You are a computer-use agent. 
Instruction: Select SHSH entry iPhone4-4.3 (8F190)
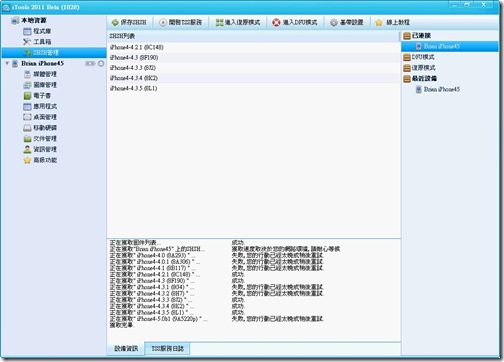254,58
